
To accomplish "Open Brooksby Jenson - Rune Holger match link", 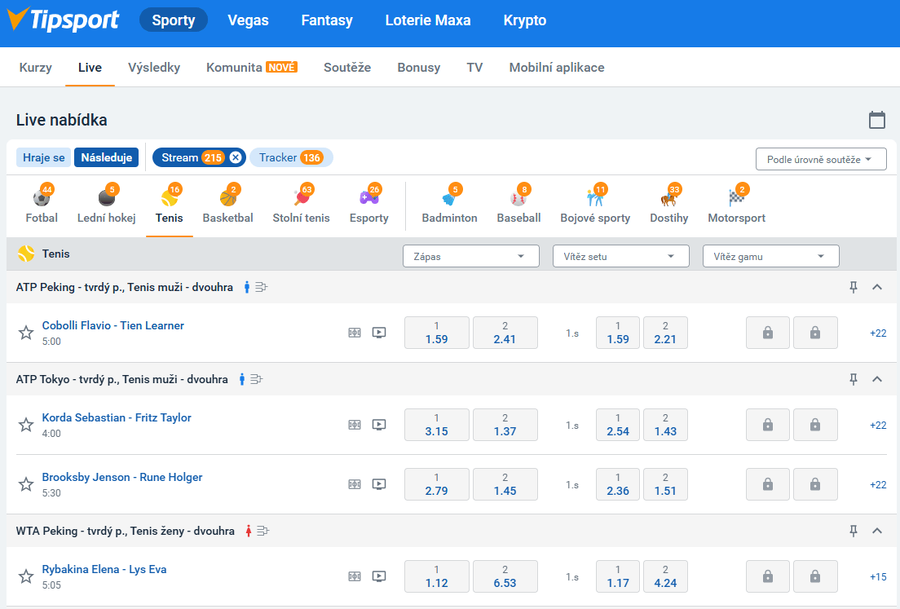I will pos(122,477).
